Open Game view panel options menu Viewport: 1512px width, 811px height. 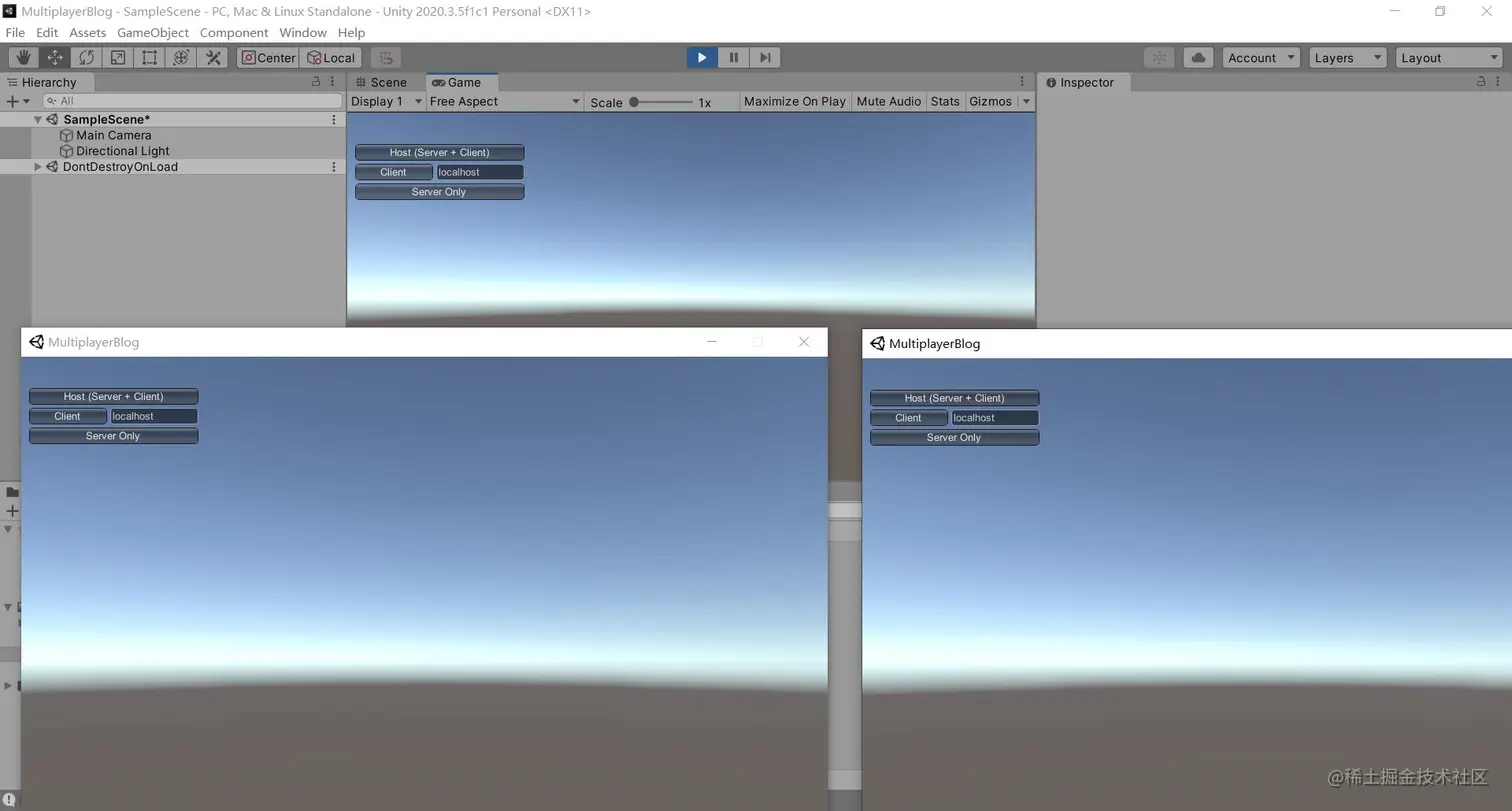1022,82
